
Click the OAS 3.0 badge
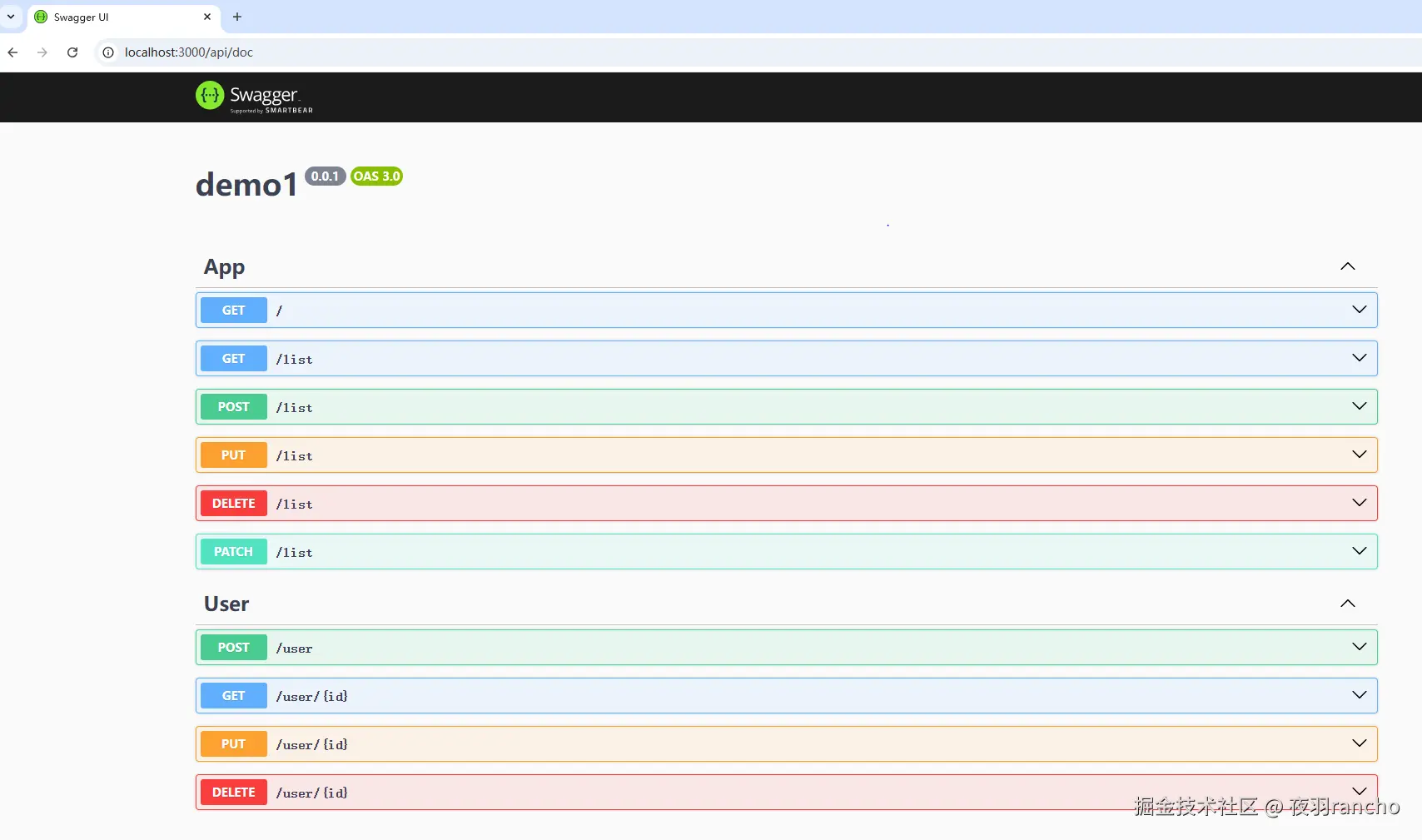(376, 176)
